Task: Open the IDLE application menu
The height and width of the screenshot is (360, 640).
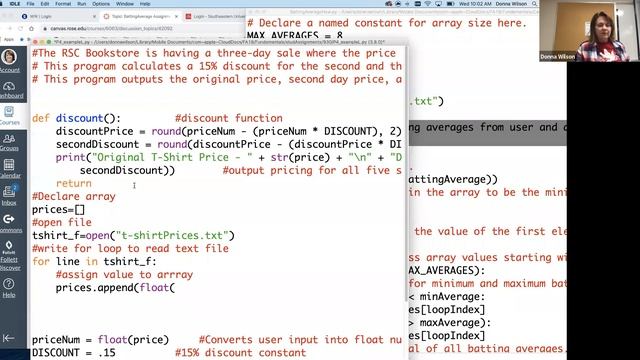Action: pyautogui.click(x=15, y=4)
